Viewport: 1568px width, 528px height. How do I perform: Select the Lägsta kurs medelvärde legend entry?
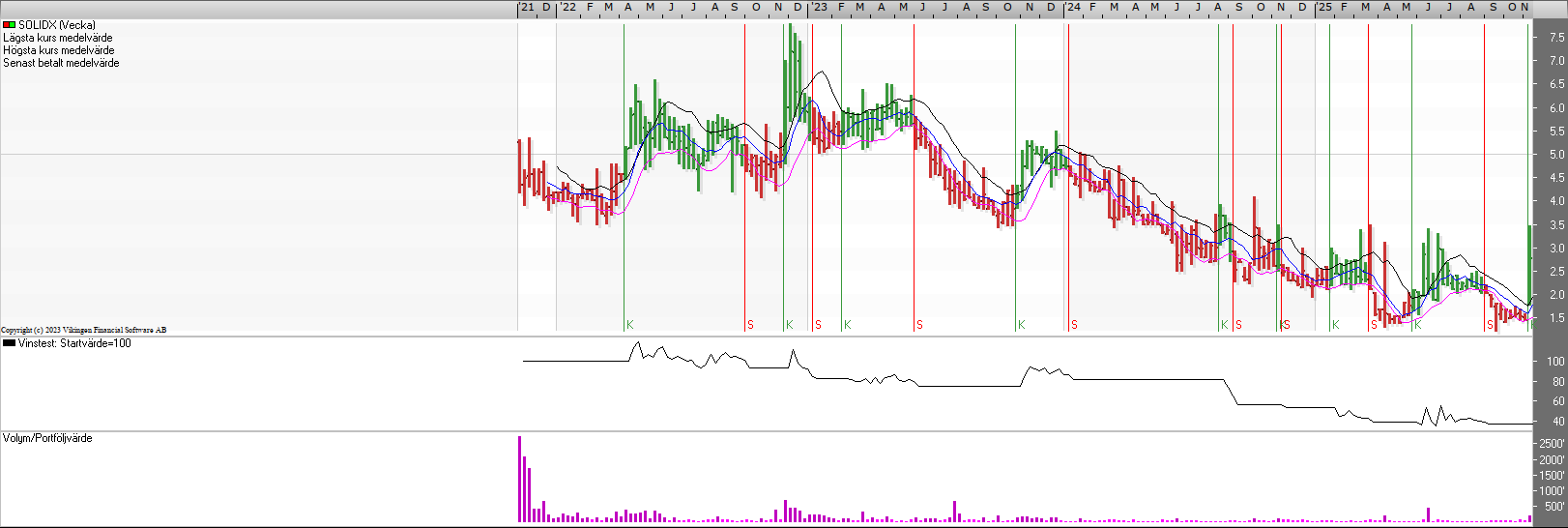(58, 38)
